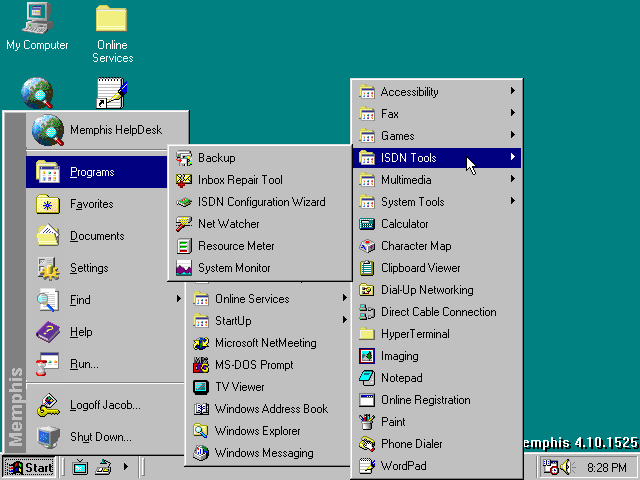Expand the Multimedia submenu
The width and height of the screenshot is (640, 480).
click(x=437, y=180)
